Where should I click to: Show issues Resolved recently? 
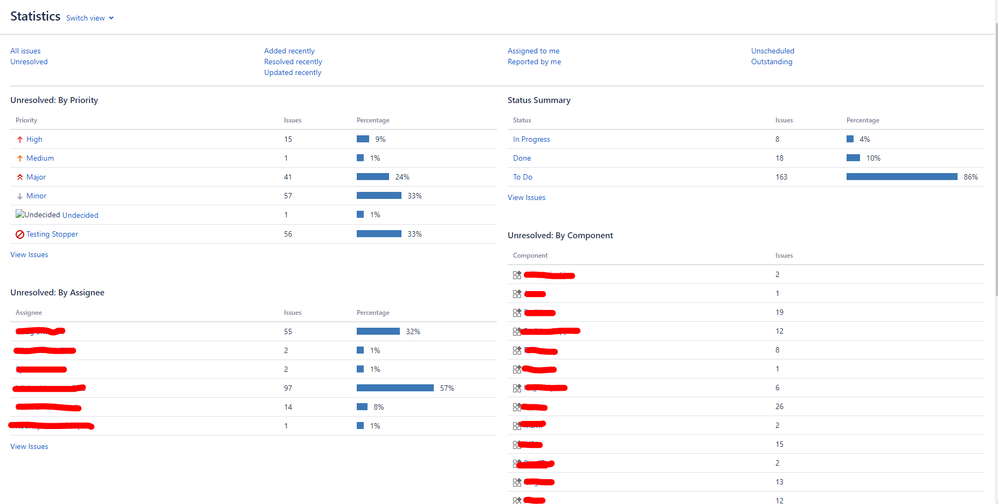click(293, 62)
